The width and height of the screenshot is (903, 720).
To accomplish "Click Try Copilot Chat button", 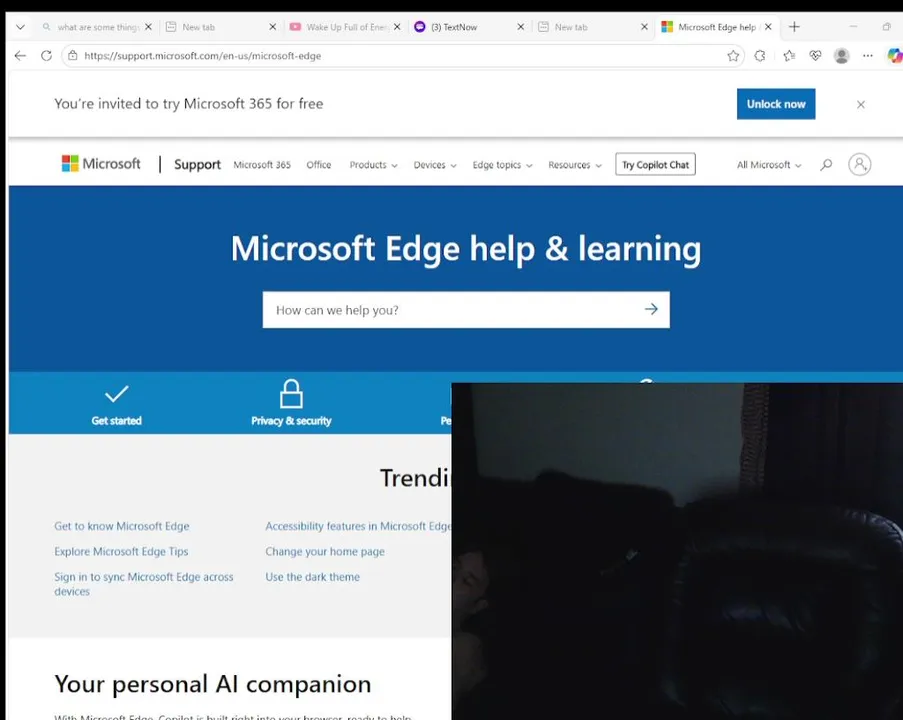I will point(655,164).
